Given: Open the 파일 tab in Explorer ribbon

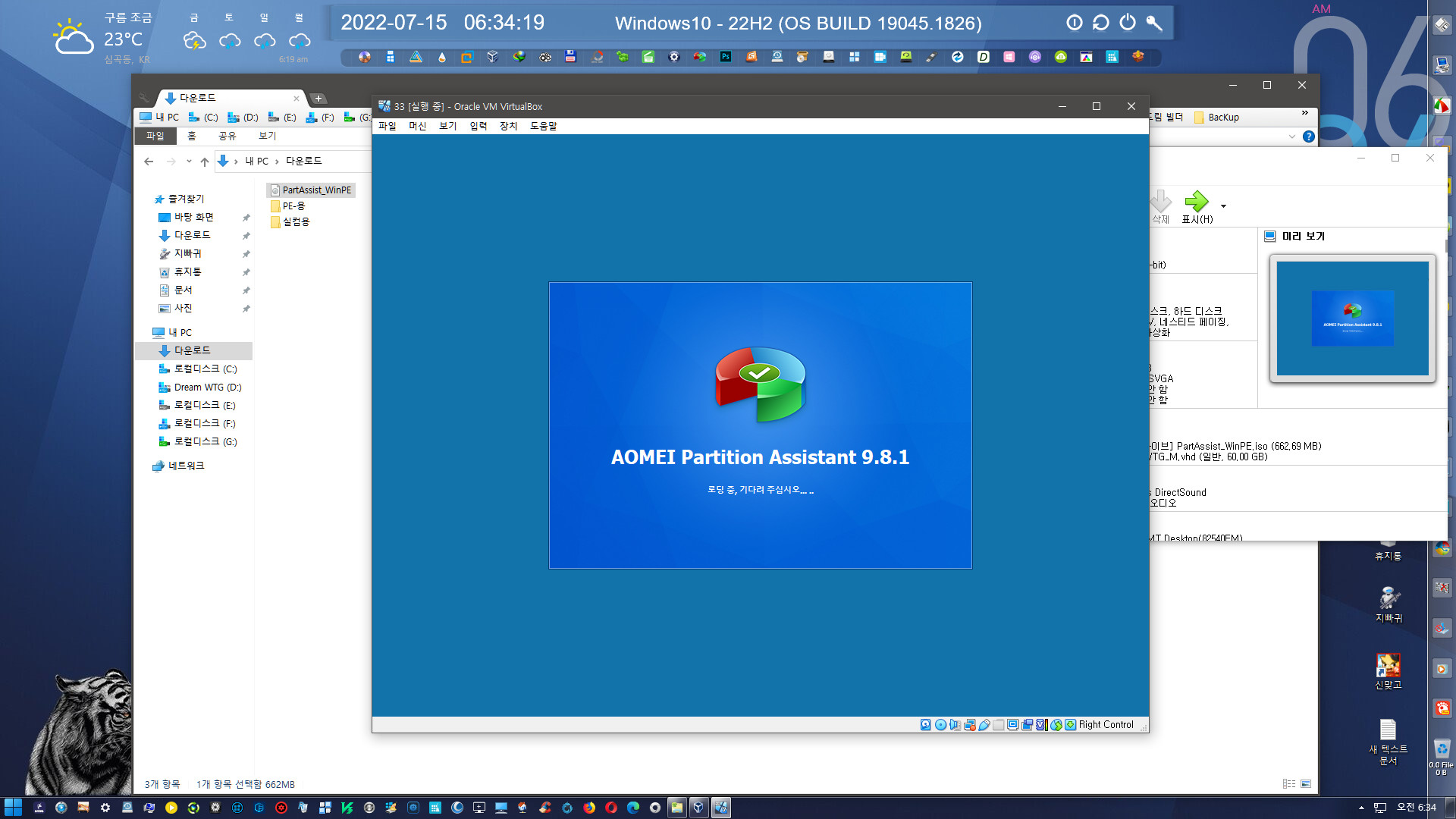Looking at the screenshot, I should coord(155,136).
